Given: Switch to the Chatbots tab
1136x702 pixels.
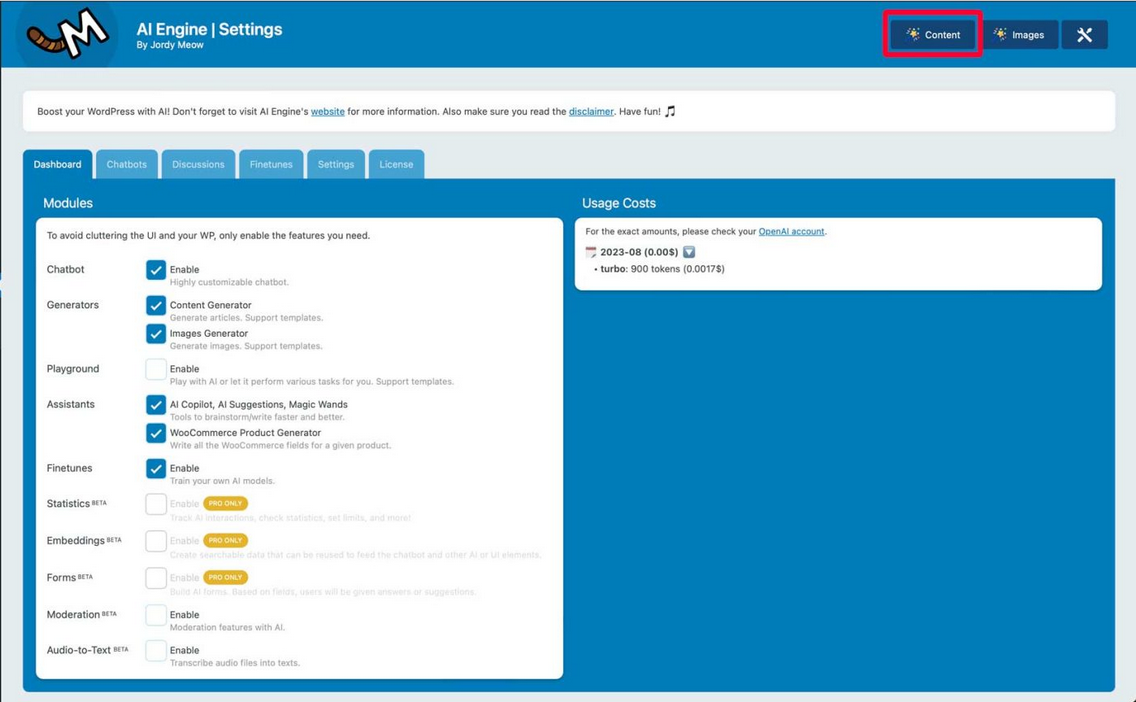Looking at the screenshot, I should point(126,164).
